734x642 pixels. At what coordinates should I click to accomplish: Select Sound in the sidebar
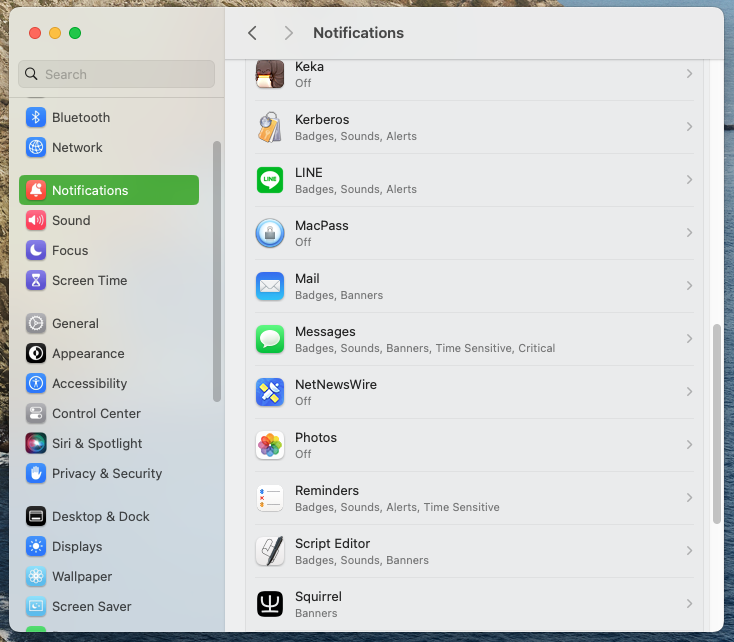[x=71, y=220]
